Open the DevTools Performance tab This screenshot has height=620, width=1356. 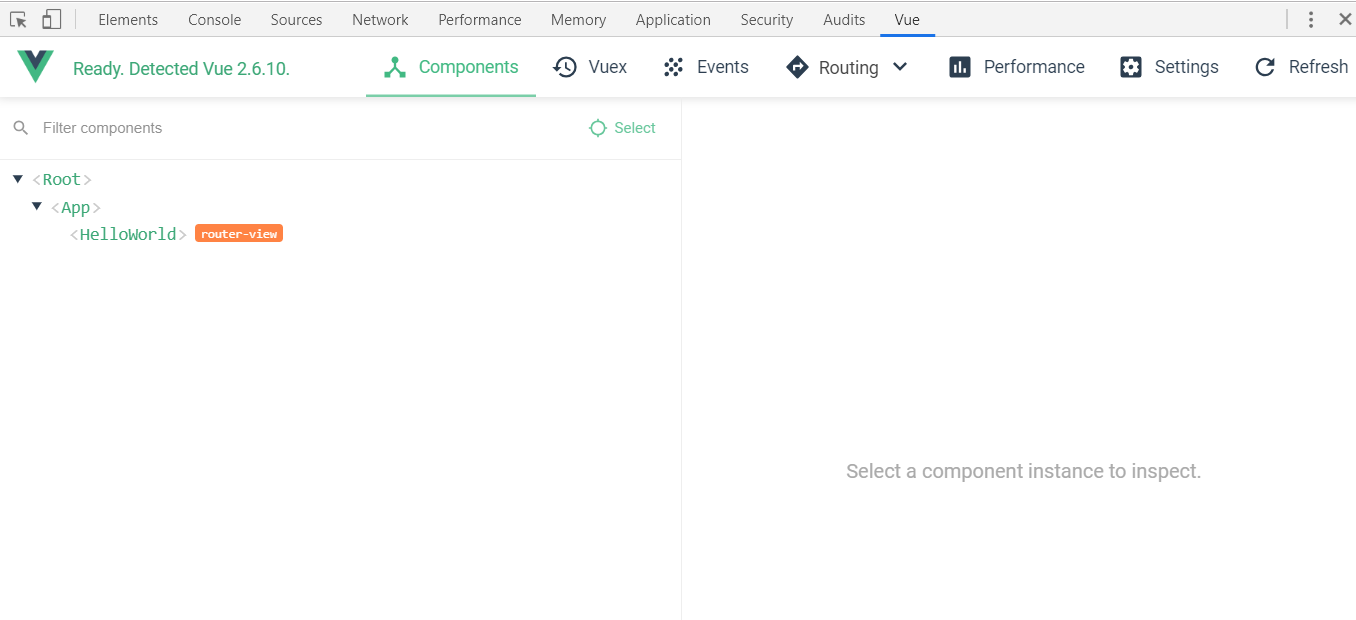pos(479,19)
